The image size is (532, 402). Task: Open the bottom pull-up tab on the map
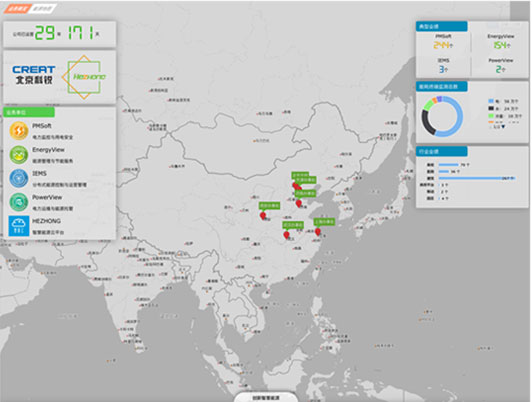pos(266,397)
